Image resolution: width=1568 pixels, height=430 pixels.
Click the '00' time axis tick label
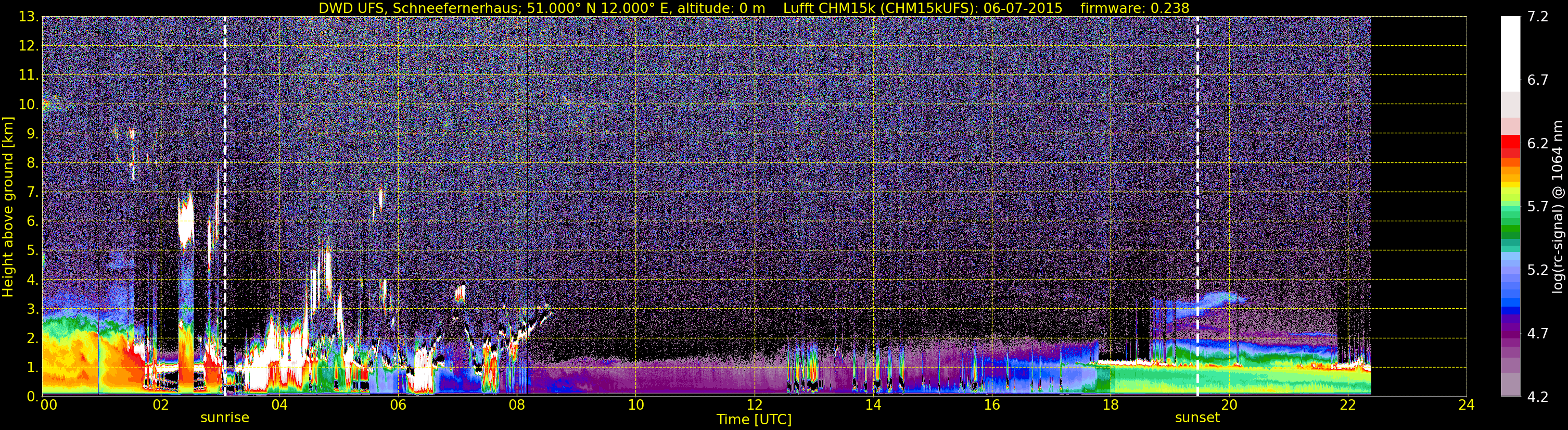pyautogui.click(x=49, y=405)
